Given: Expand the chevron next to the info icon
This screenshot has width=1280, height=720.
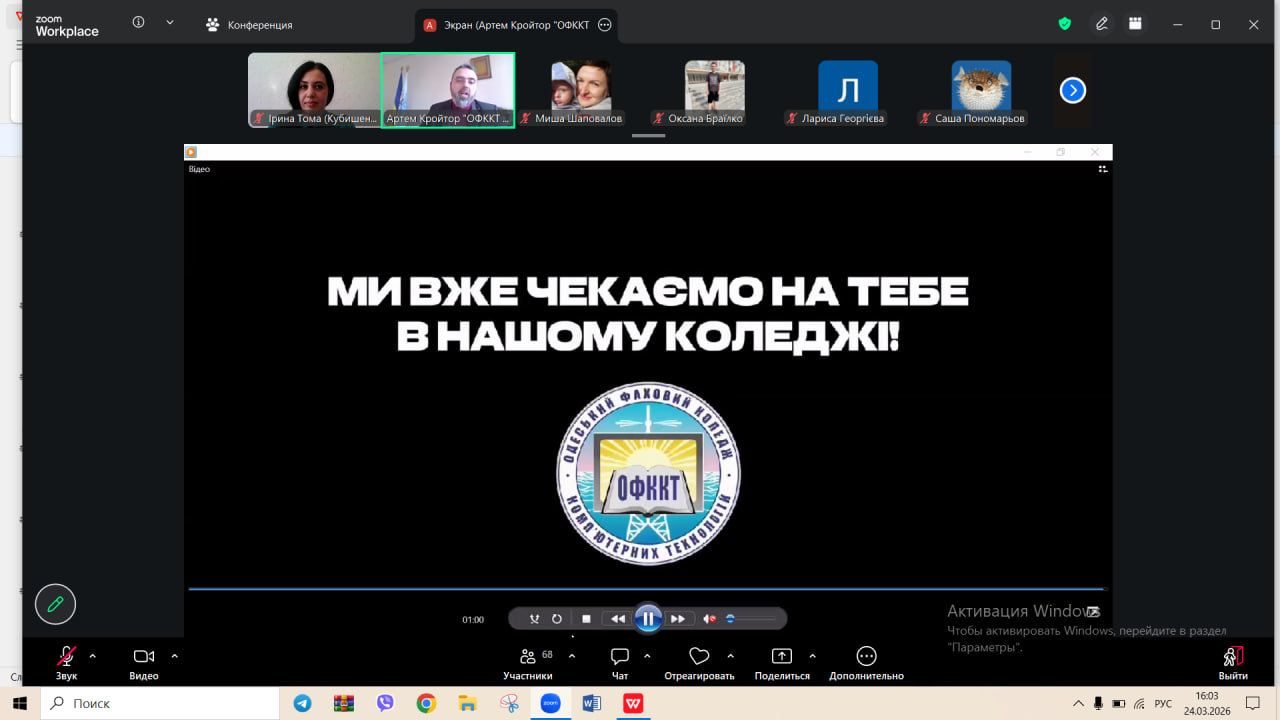Looking at the screenshot, I should pos(169,23).
